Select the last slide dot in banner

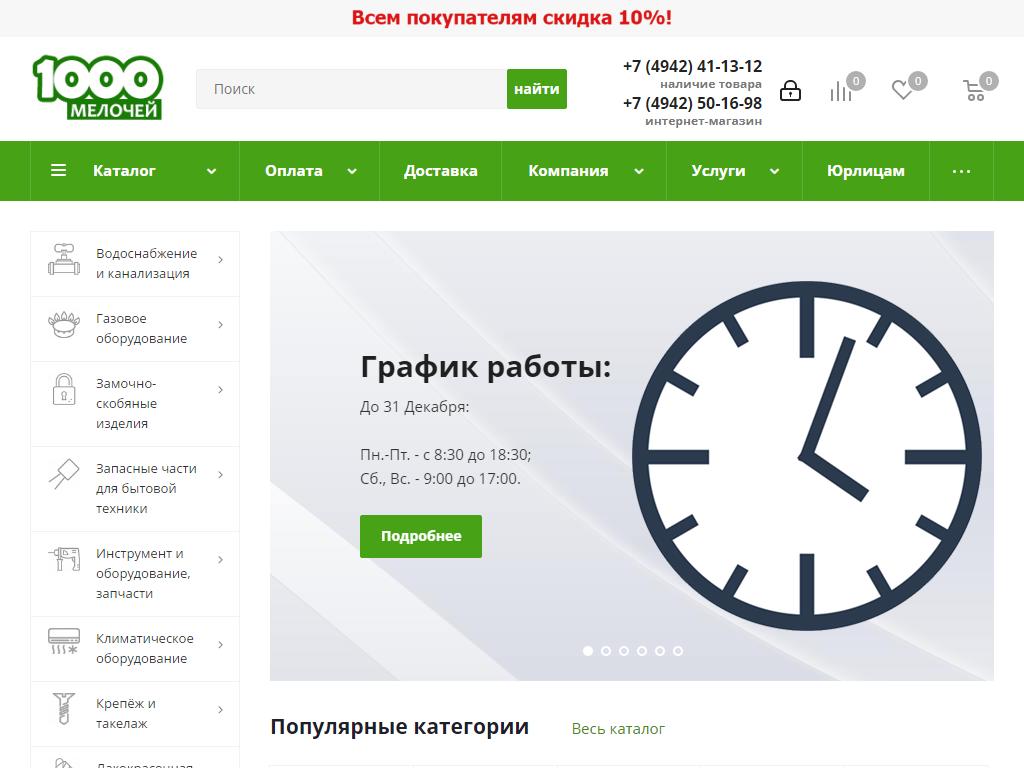coord(678,651)
